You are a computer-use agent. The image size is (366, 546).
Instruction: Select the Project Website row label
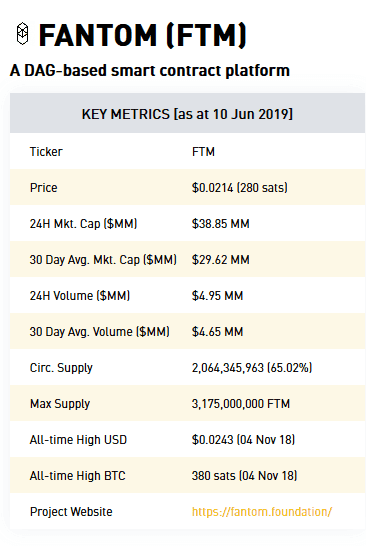[71, 512]
